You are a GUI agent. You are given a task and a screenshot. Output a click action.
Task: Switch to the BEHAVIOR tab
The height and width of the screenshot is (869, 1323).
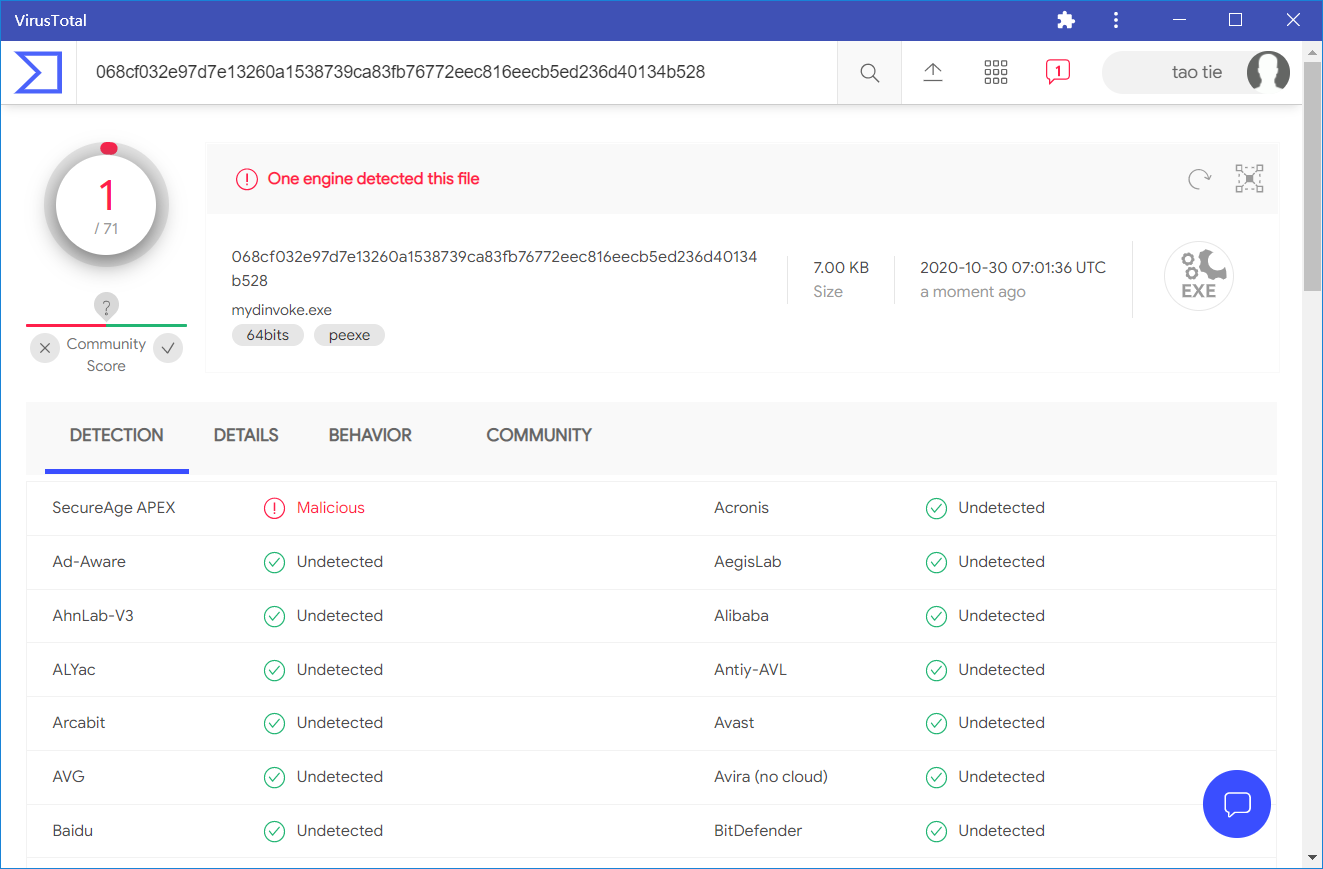click(x=370, y=435)
